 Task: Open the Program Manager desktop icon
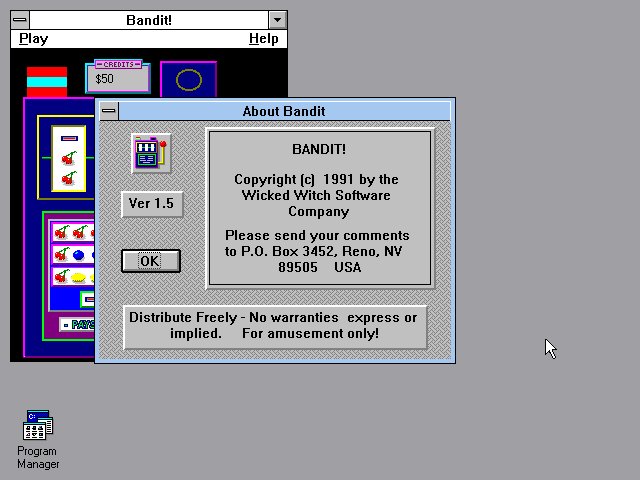(38, 425)
